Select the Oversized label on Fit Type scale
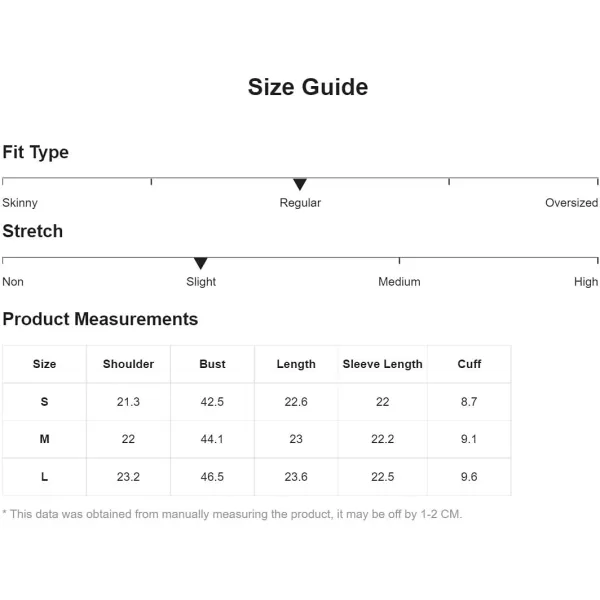600x600 pixels. 572,203
